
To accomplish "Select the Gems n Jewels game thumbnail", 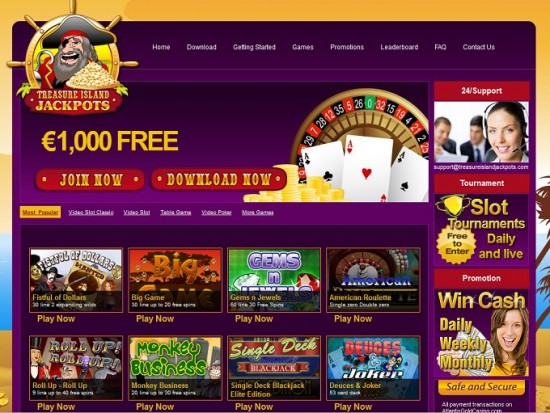I will (274, 280).
